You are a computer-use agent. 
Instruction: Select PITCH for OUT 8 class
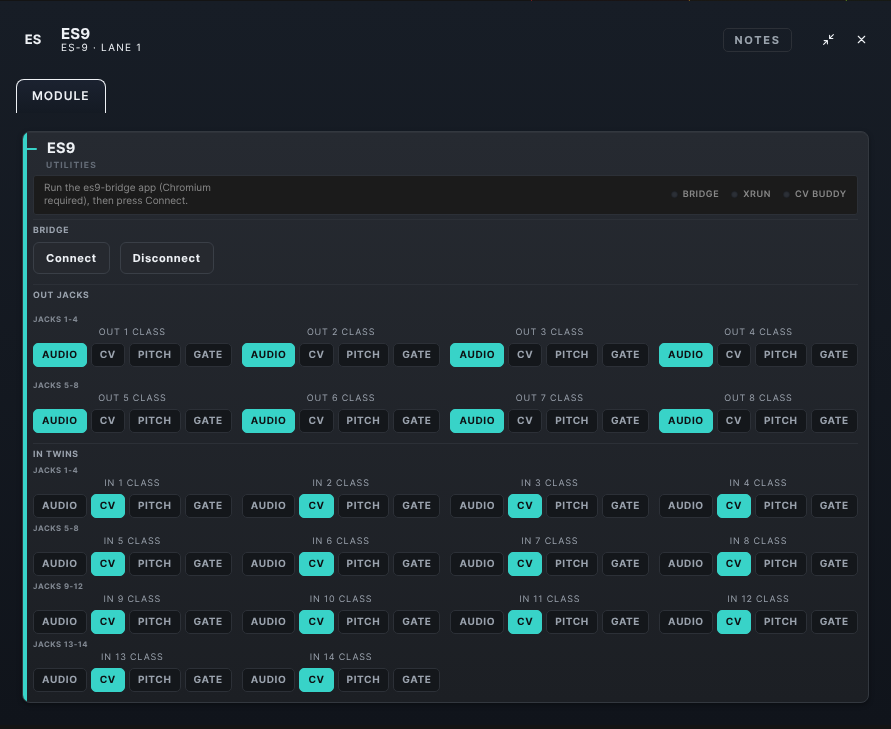click(x=780, y=420)
